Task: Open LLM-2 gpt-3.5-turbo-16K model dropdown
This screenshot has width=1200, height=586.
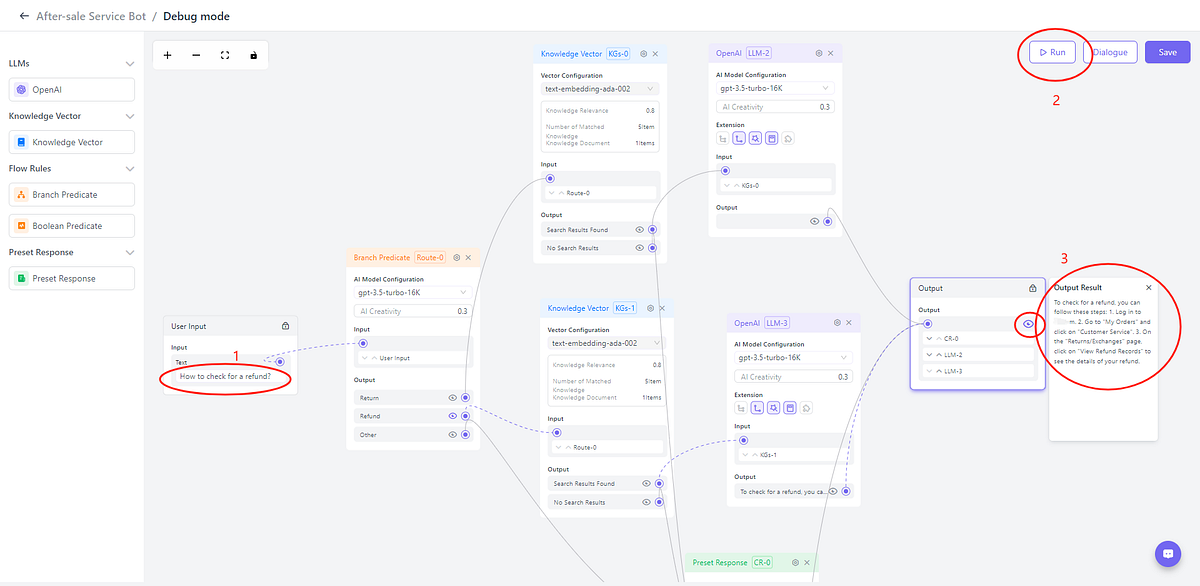Action: tap(775, 88)
